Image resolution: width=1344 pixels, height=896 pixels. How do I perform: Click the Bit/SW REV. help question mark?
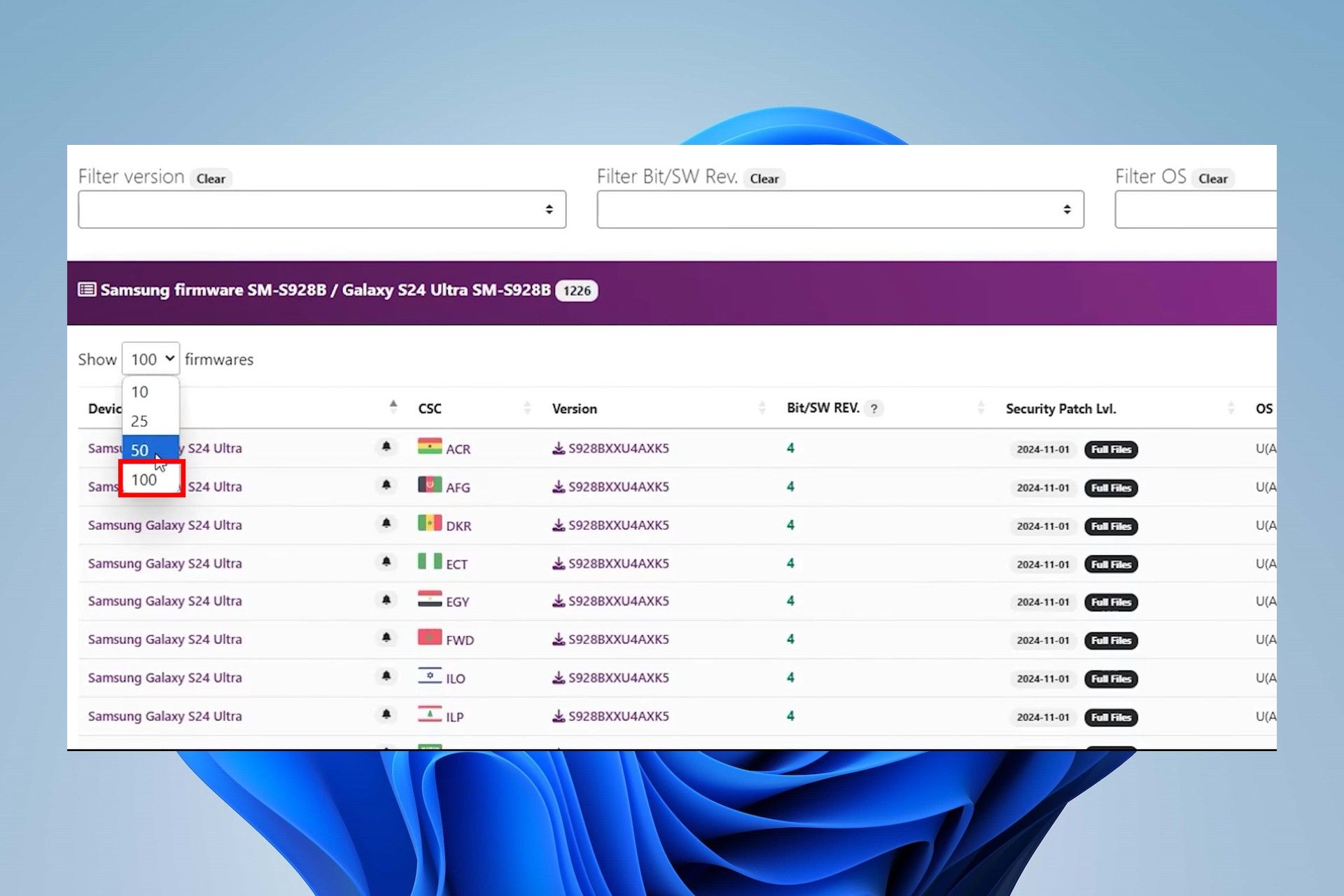pyautogui.click(x=874, y=409)
